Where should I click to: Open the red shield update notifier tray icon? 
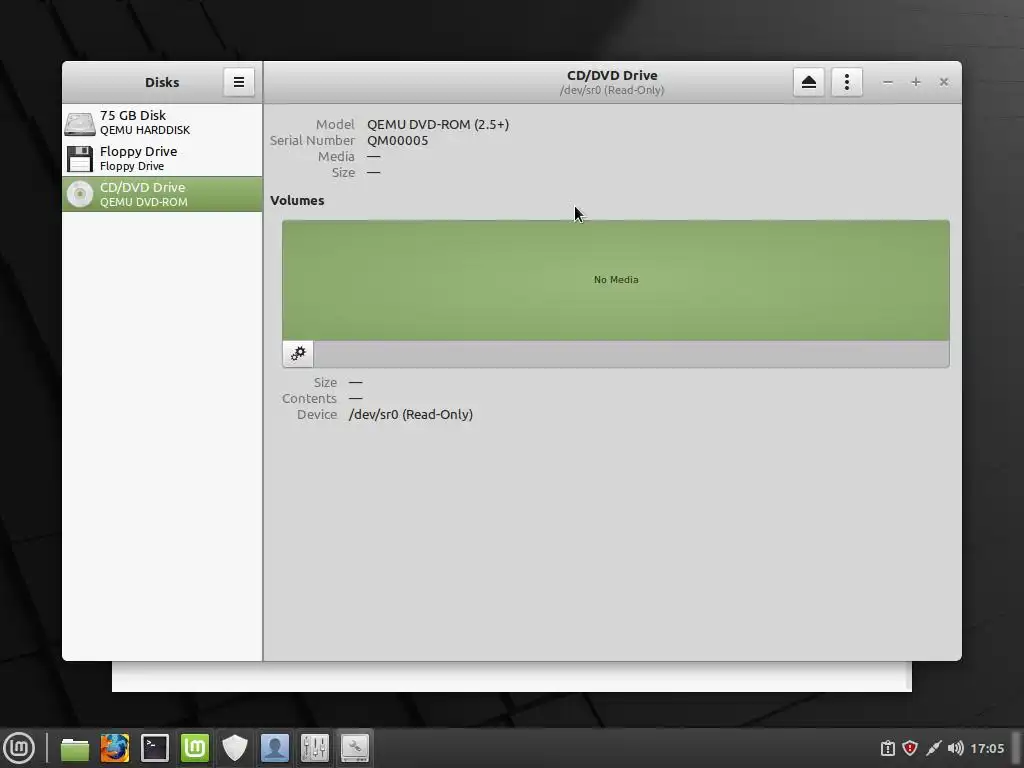[910, 748]
